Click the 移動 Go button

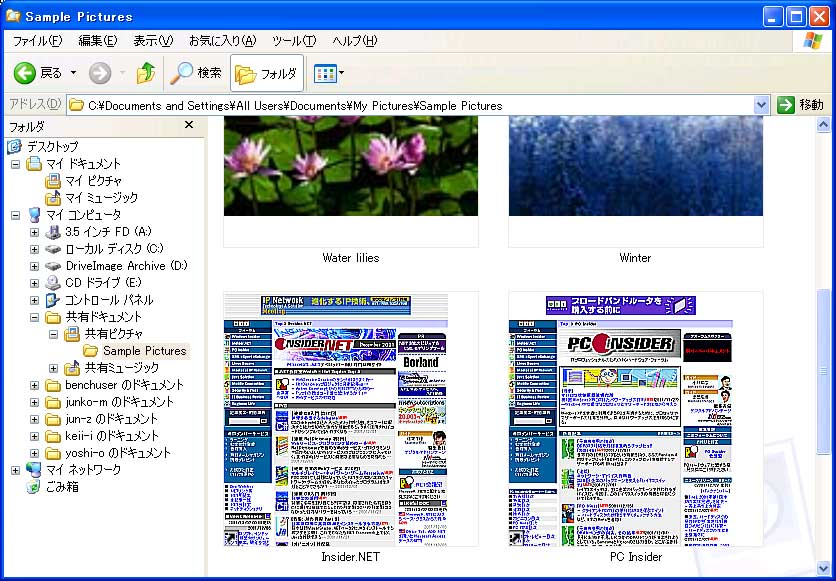(x=801, y=105)
